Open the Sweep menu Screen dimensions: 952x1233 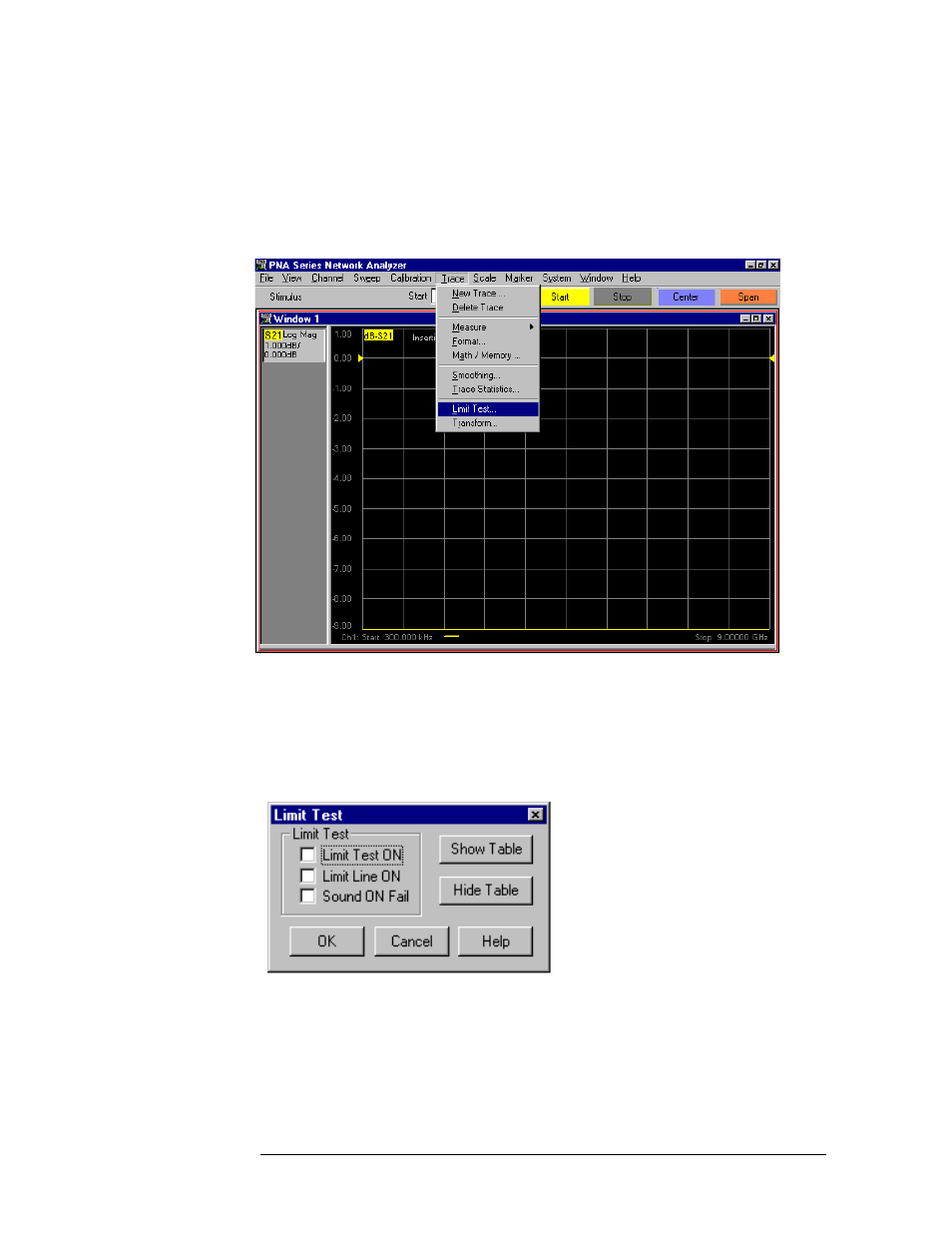tap(366, 279)
